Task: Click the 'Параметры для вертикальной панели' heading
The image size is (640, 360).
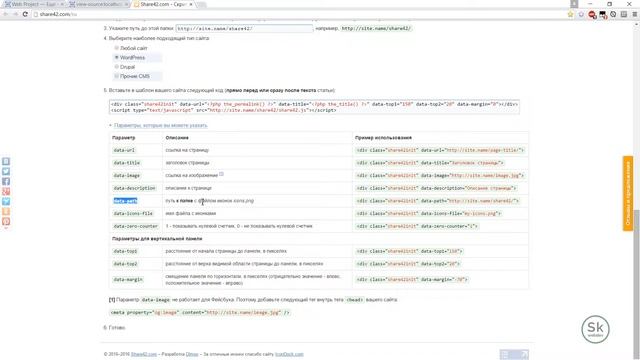Action: (x=157, y=239)
